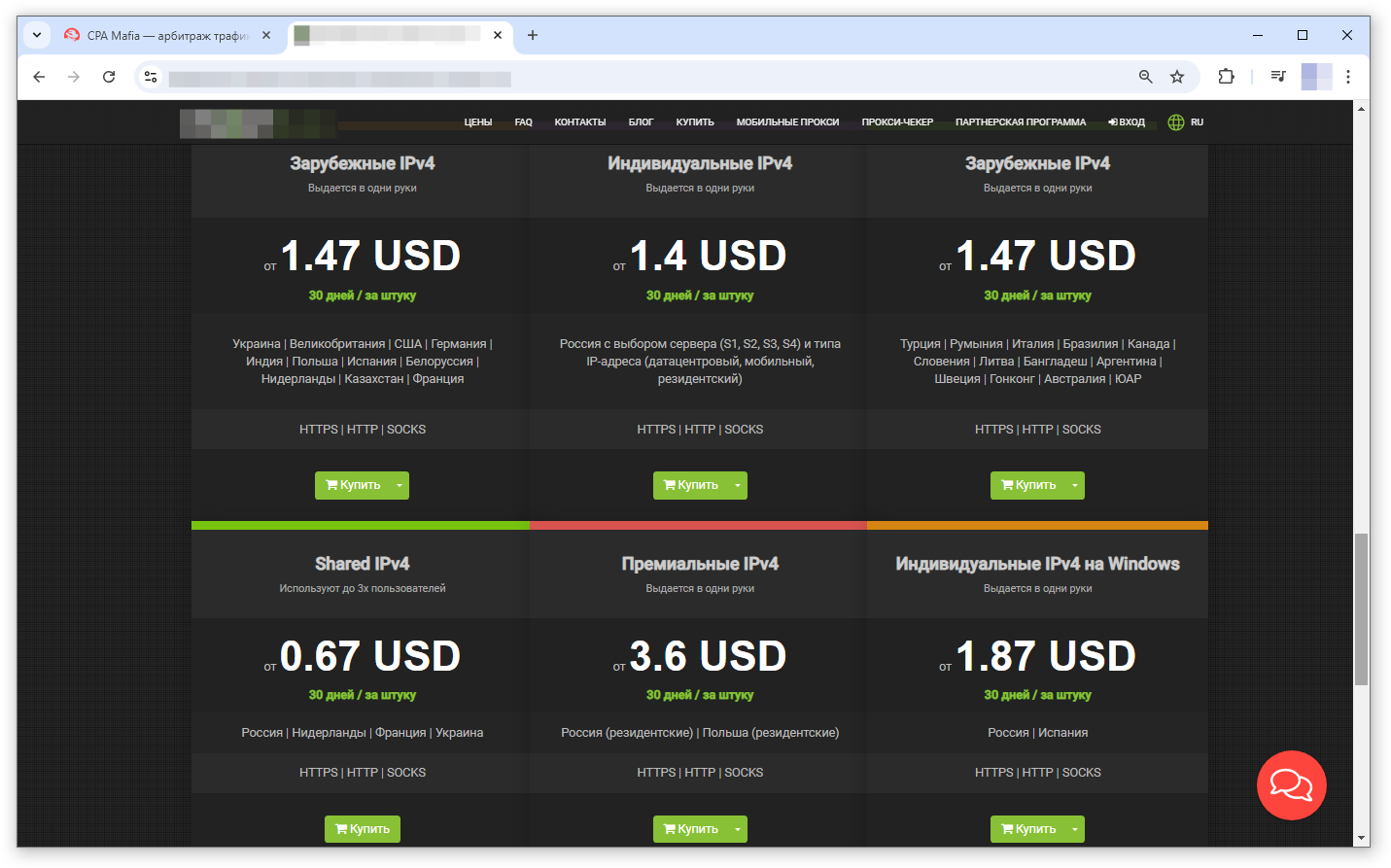The height and width of the screenshot is (868, 1391).
Task: Buy Премиальные IPv4 at 3.6 USD
Action: (x=690, y=829)
